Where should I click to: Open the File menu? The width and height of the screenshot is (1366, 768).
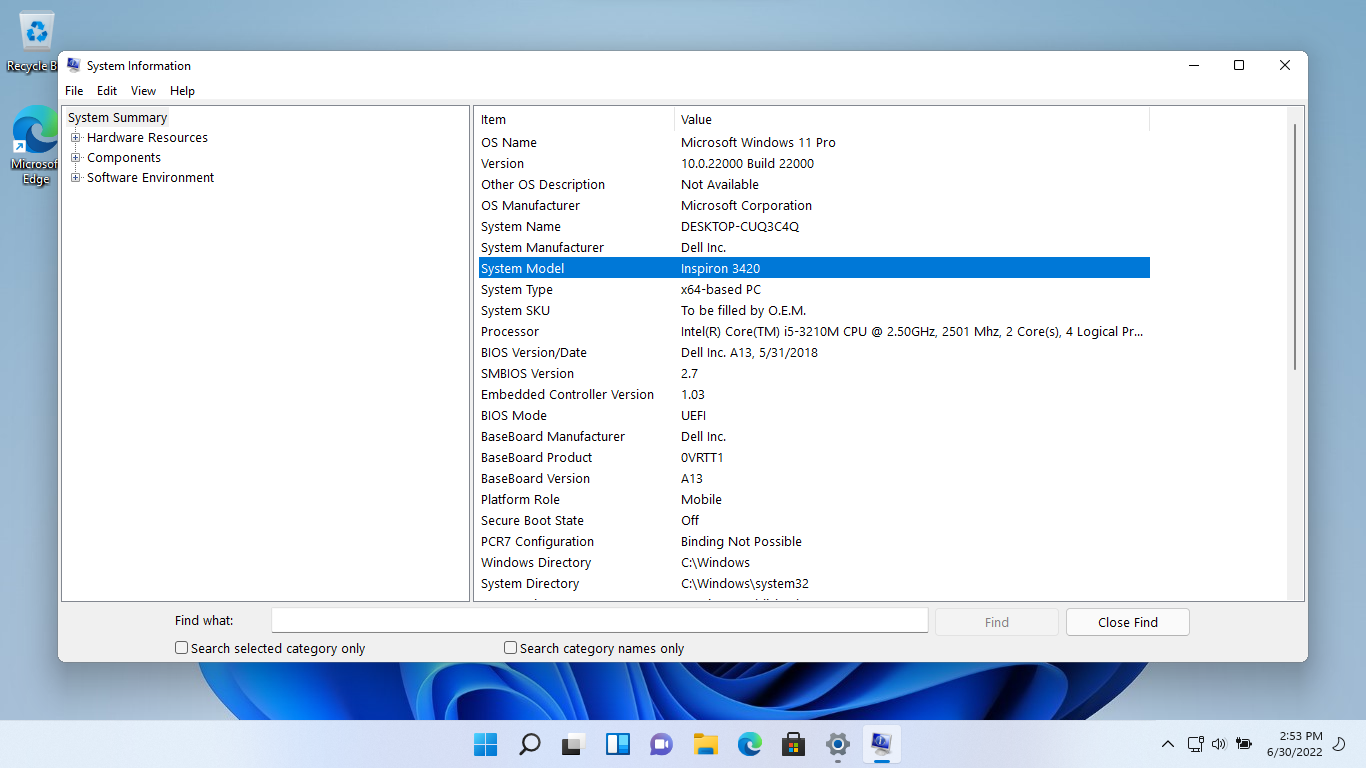point(74,90)
